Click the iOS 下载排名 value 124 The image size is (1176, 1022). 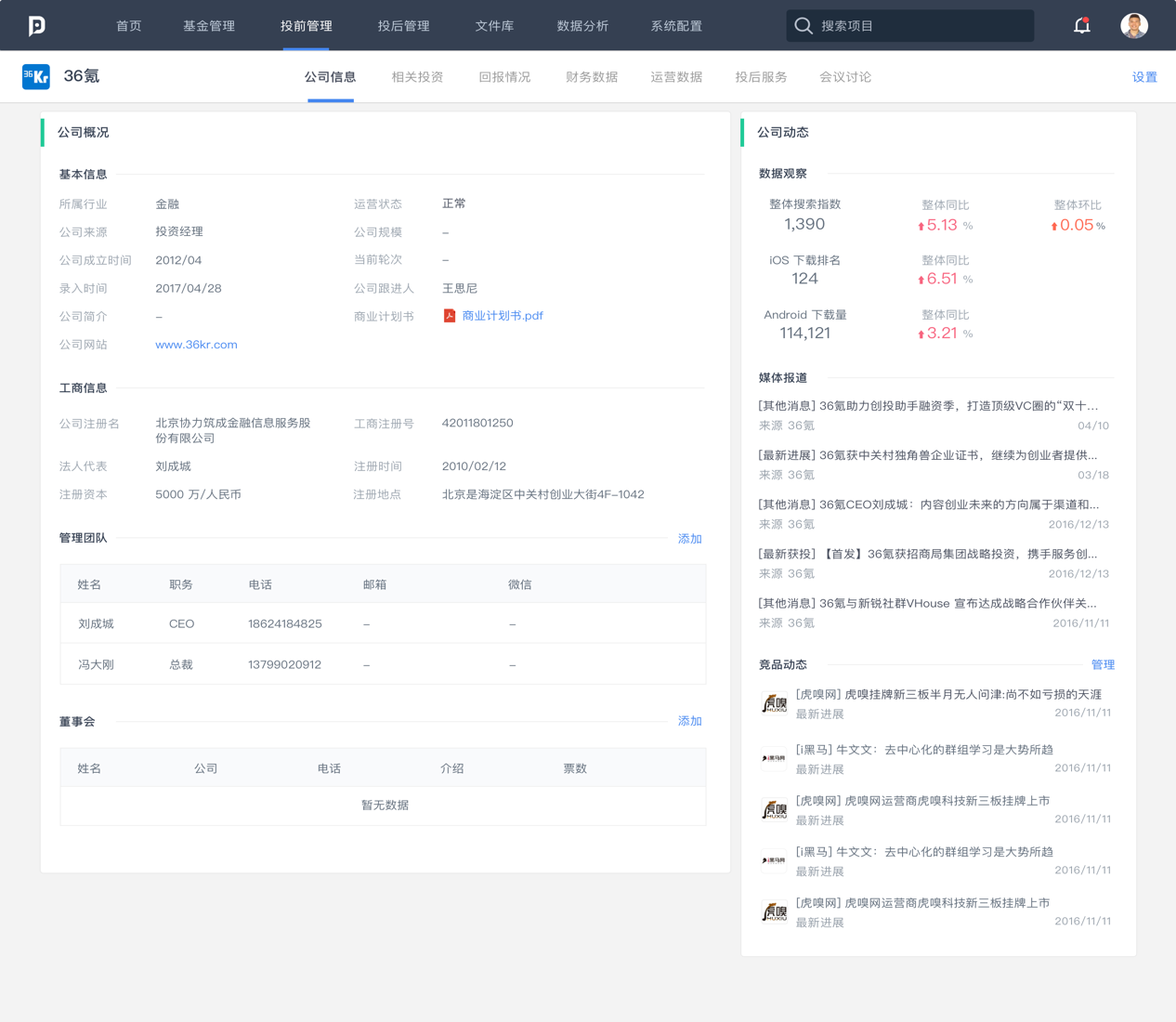click(804, 279)
